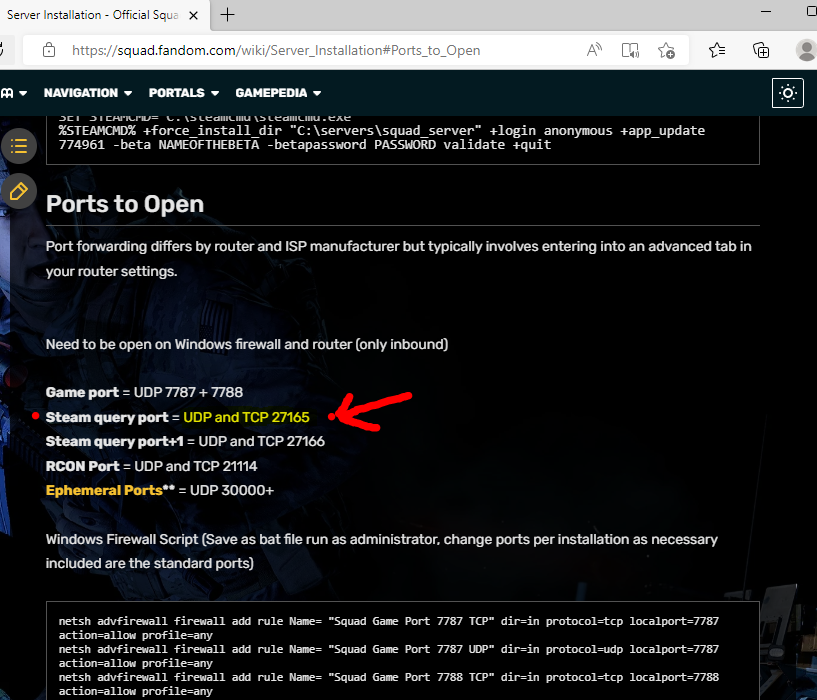Expand the PORTALS menu
The width and height of the screenshot is (817, 700).
pos(183,93)
